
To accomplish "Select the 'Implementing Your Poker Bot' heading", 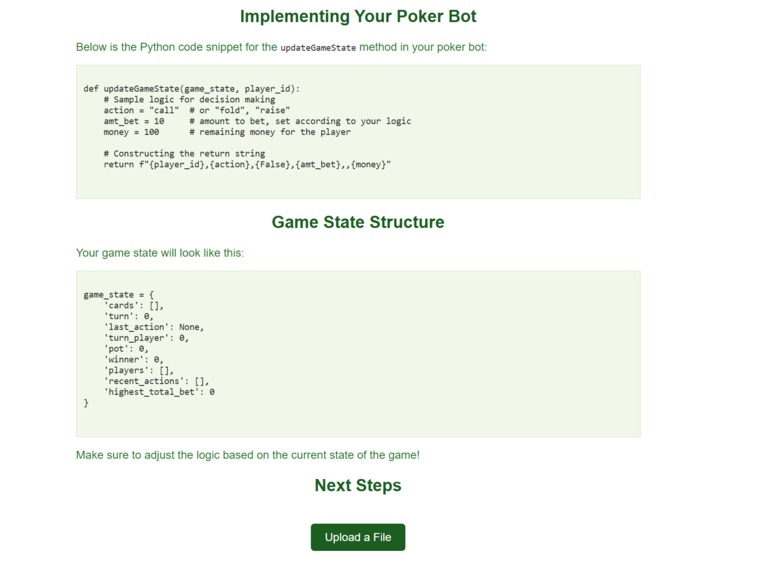I will [358, 16].
